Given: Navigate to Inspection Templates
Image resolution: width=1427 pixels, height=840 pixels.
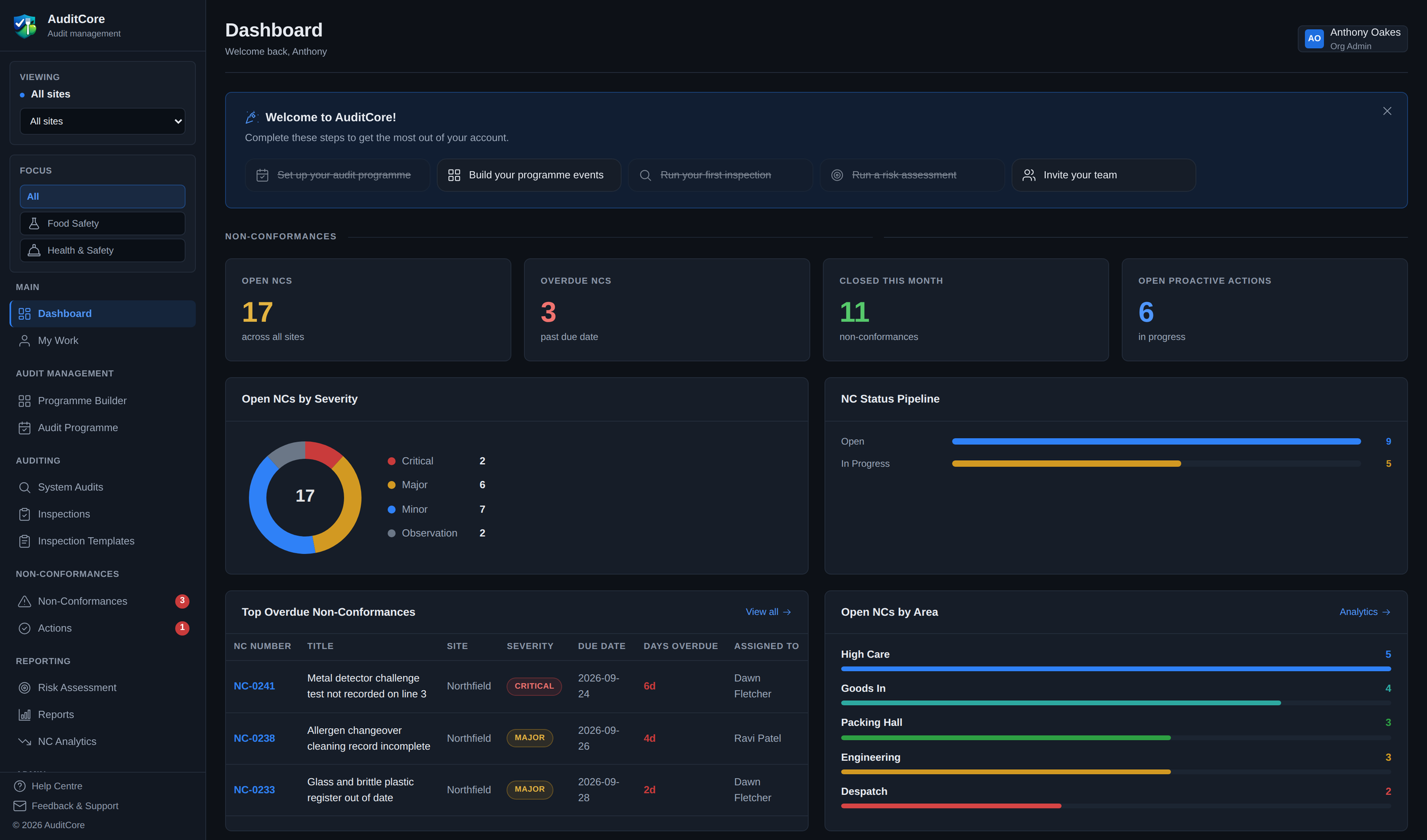Looking at the screenshot, I should click(x=102, y=542).
